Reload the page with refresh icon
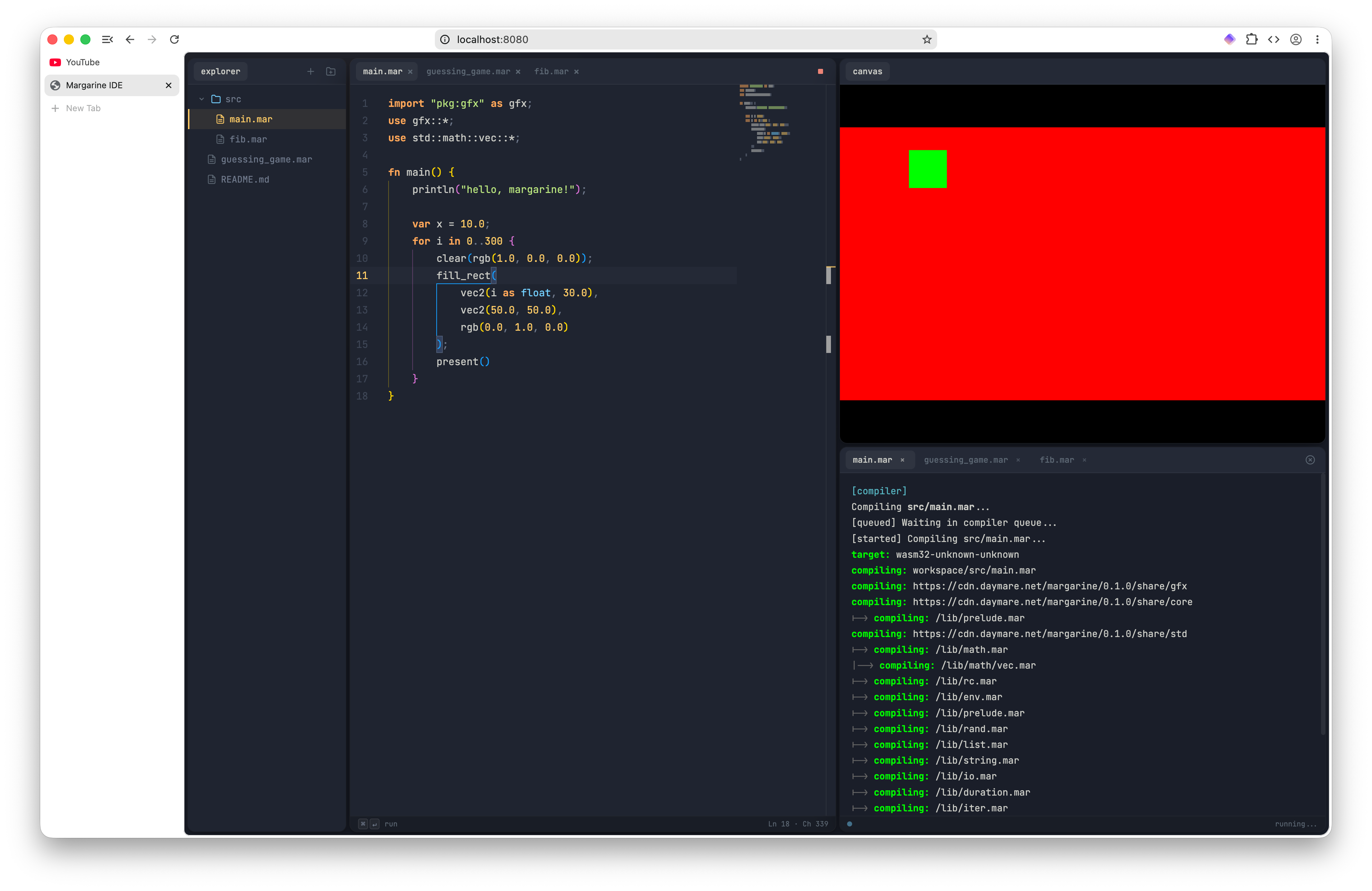The width and height of the screenshot is (1372, 891). [x=175, y=39]
